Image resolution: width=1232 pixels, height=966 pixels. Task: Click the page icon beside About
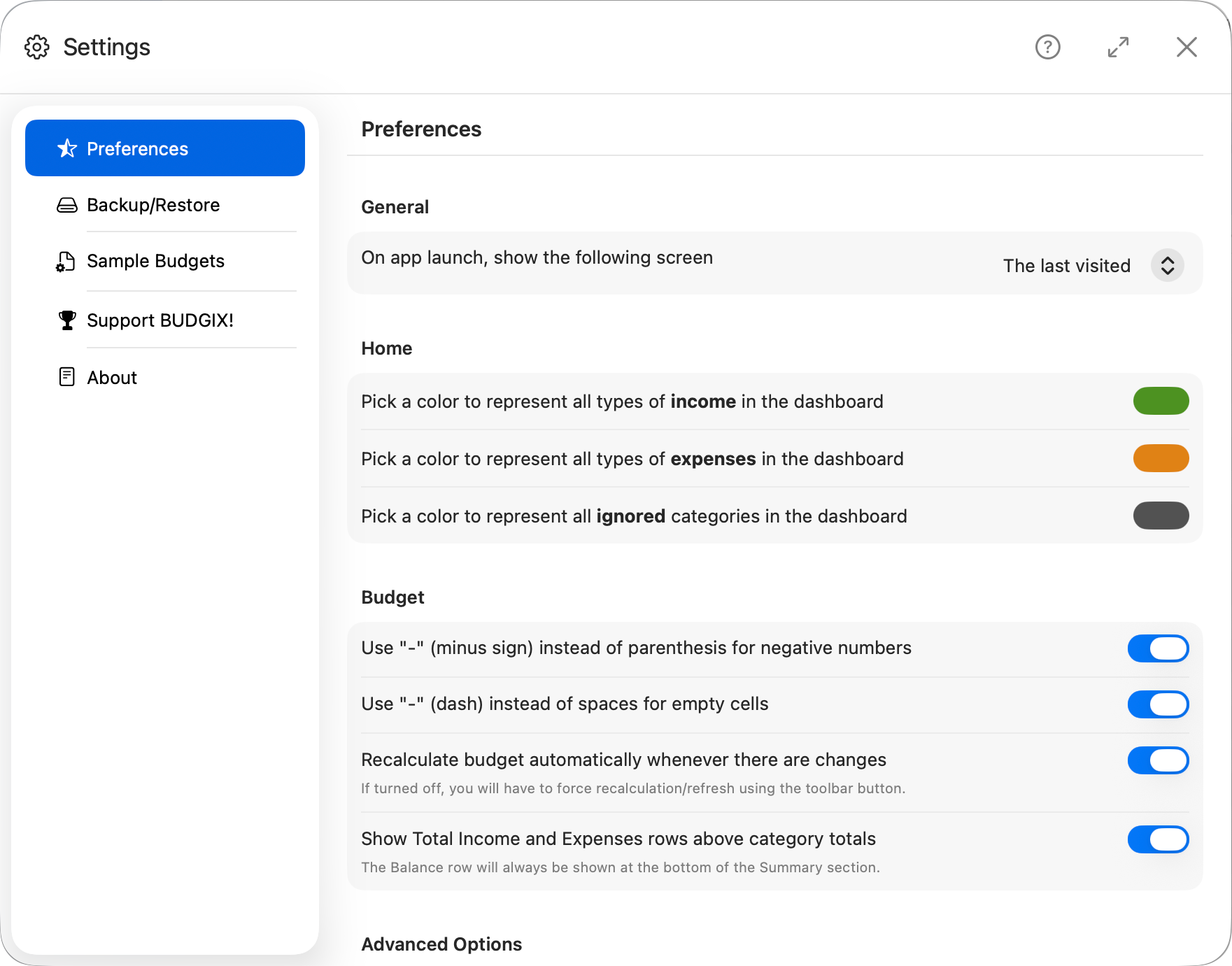pyautogui.click(x=66, y=377)
